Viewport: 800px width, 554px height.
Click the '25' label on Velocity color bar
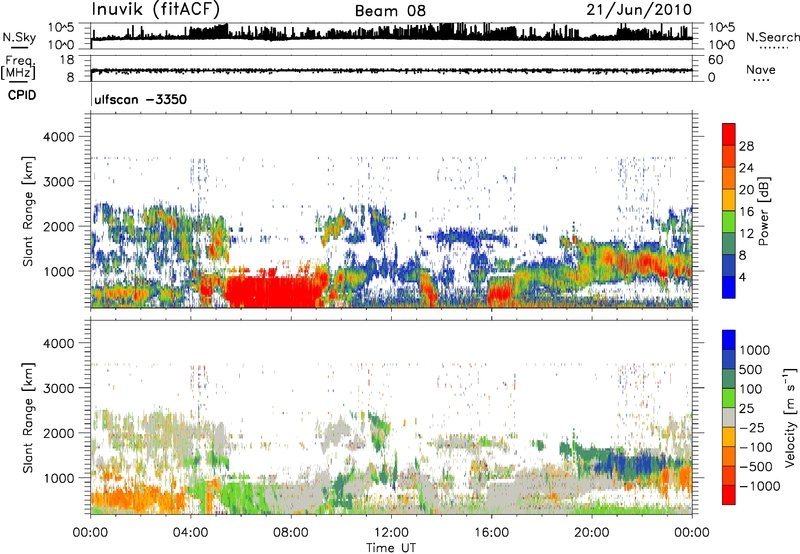point(747,408)
